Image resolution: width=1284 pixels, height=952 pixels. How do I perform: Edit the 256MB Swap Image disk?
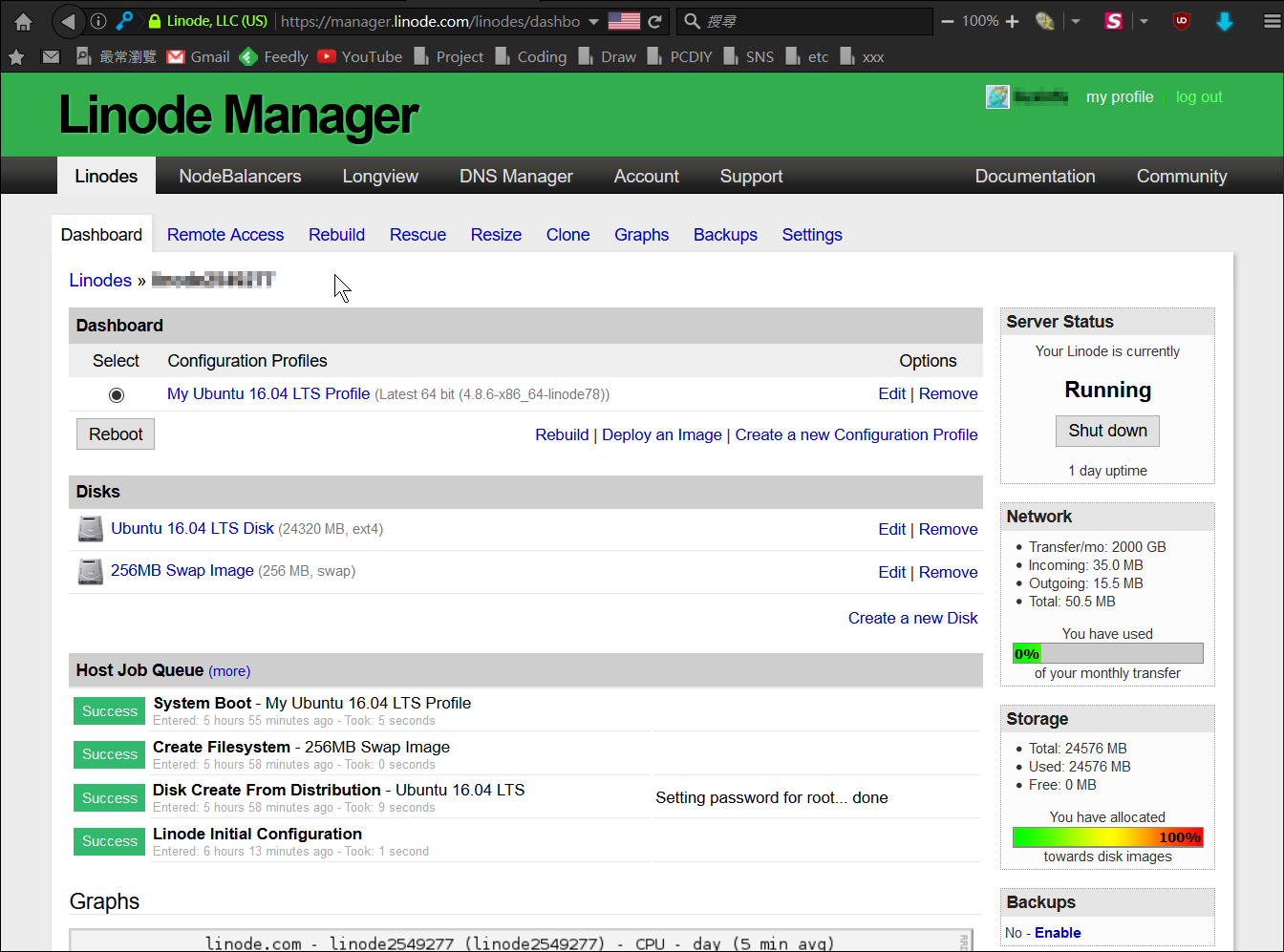891,572
